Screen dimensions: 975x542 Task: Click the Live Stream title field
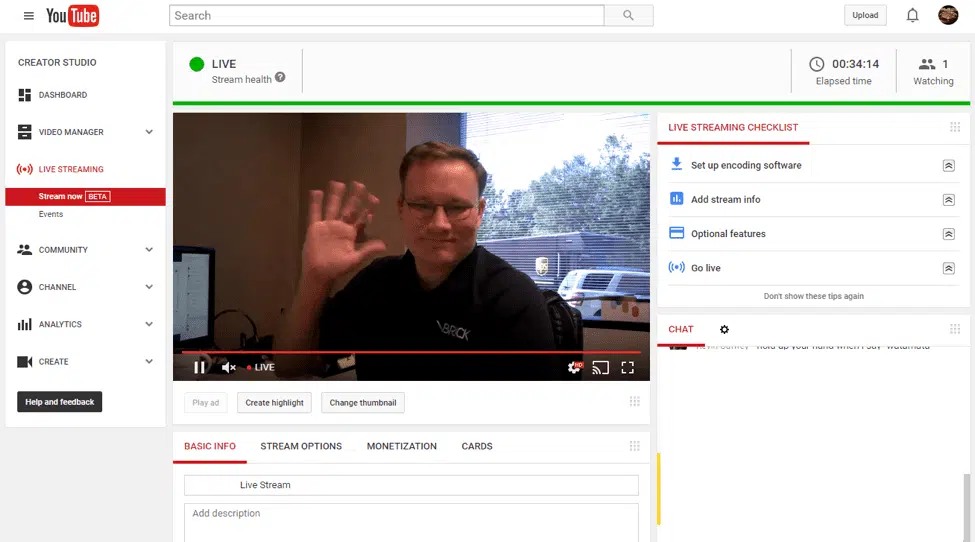tap(411, 485)
